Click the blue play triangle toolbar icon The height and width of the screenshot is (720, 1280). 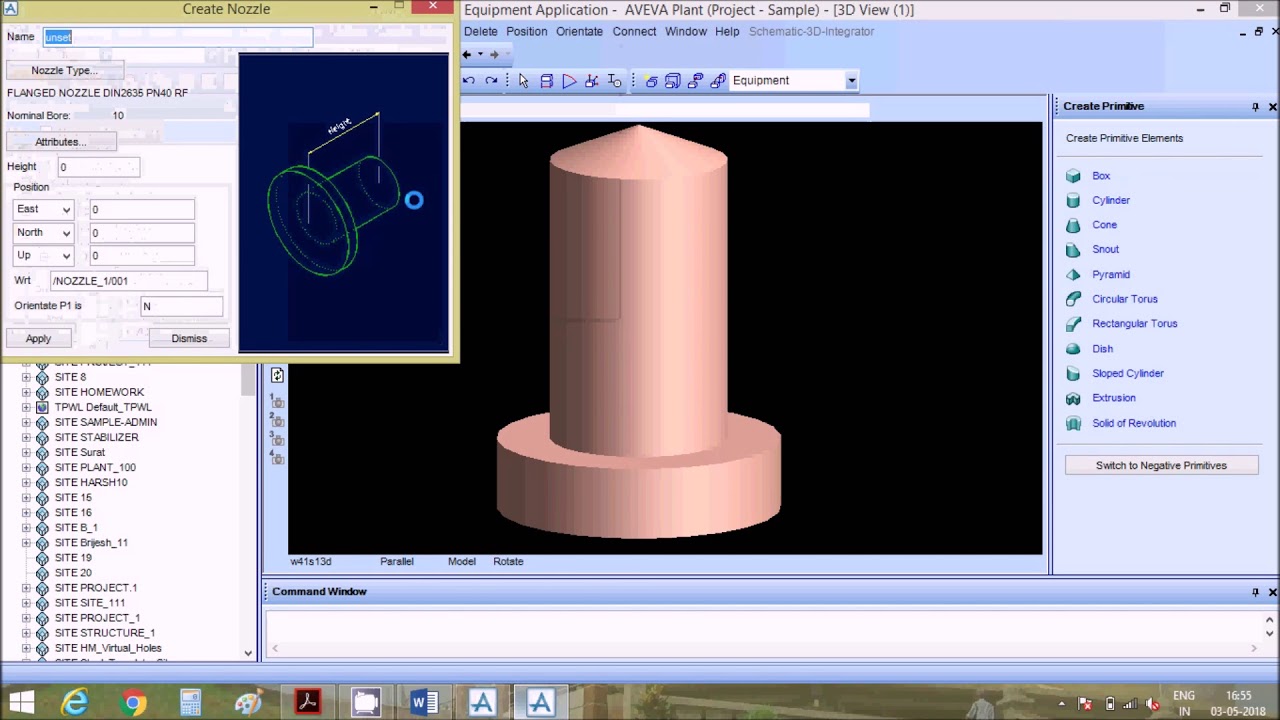pyautogui.click(x=569, y=80)
